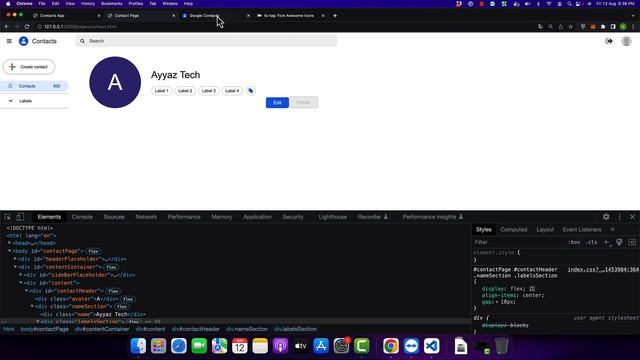Screen dimensions: 640x360
Task: Open the Chrome extensions puzzle icon
Action: click(x=603, y=27)
